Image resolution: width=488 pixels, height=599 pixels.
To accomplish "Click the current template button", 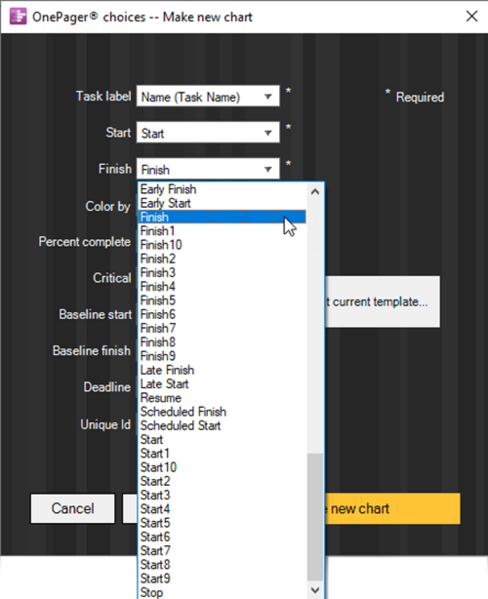I will [x=382, y=301].
